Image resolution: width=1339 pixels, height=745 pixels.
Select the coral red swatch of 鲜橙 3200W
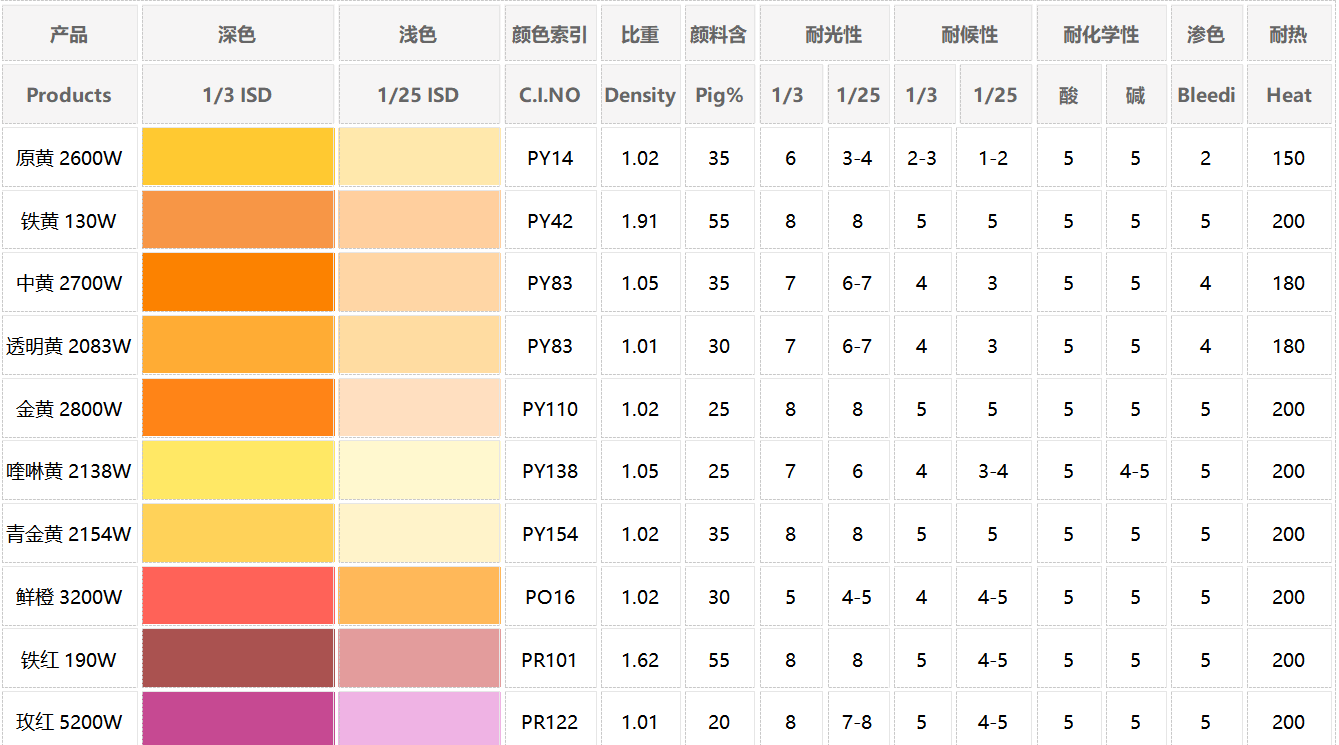pyautogui.click(x=238, y=596)
